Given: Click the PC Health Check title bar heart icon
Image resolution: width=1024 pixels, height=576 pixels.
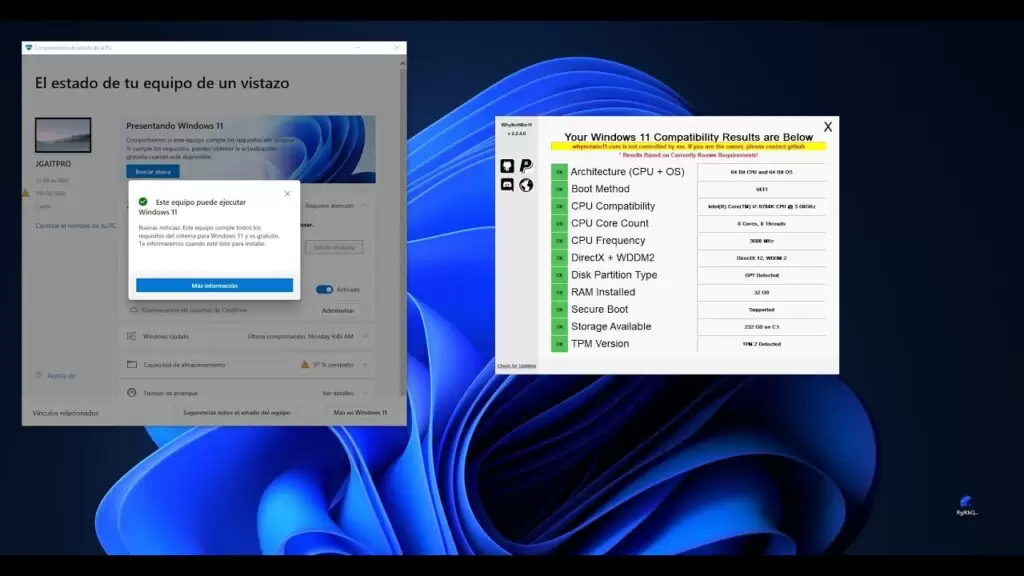Looking at the screenshot, I should 28,48.
